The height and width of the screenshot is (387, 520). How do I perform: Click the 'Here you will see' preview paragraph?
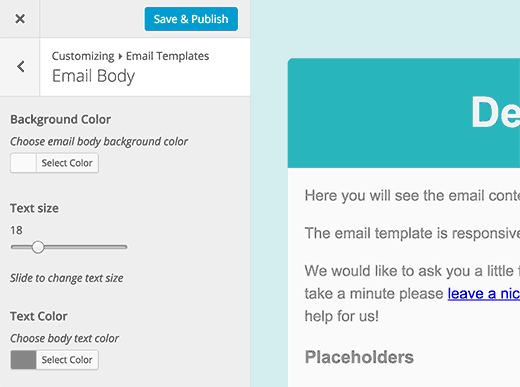tap(412, 196)
